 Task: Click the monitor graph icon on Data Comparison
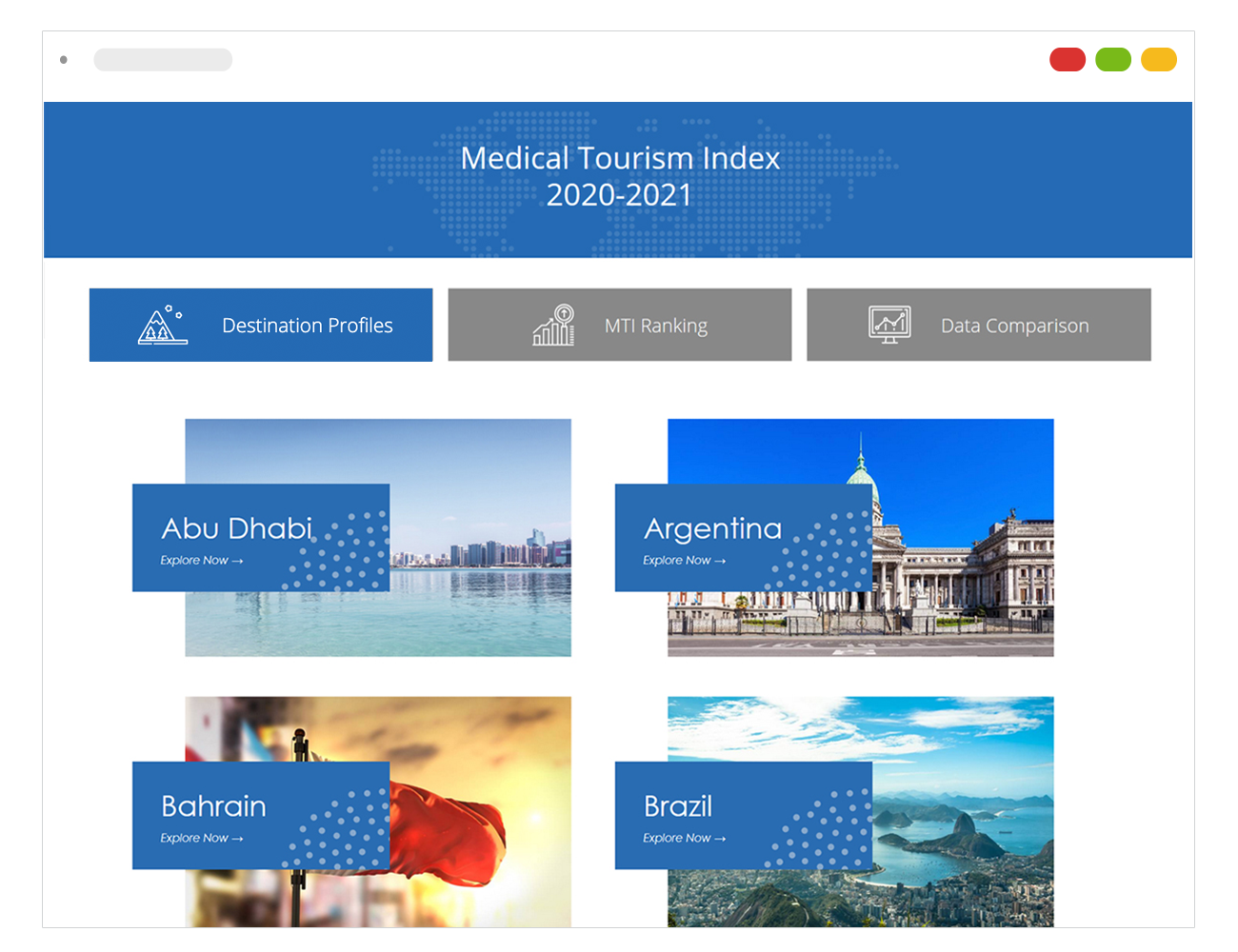(x=889, y=326)
